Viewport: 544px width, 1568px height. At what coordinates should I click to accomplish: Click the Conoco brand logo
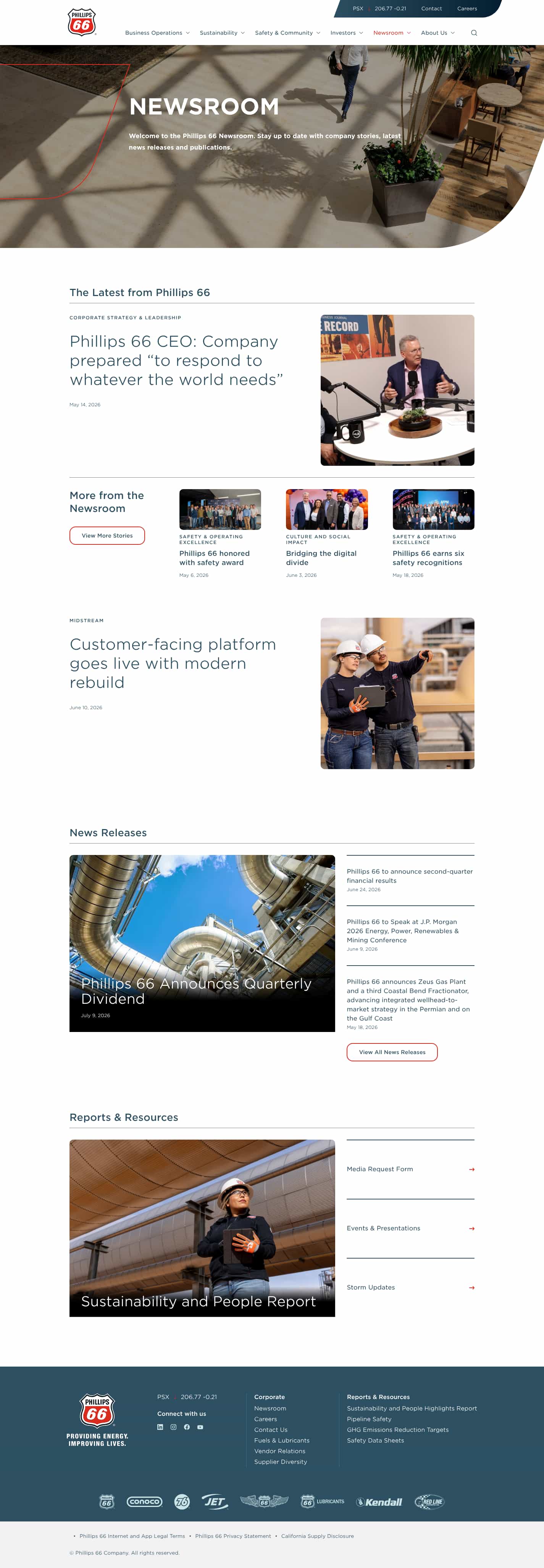click(144, 1502)
